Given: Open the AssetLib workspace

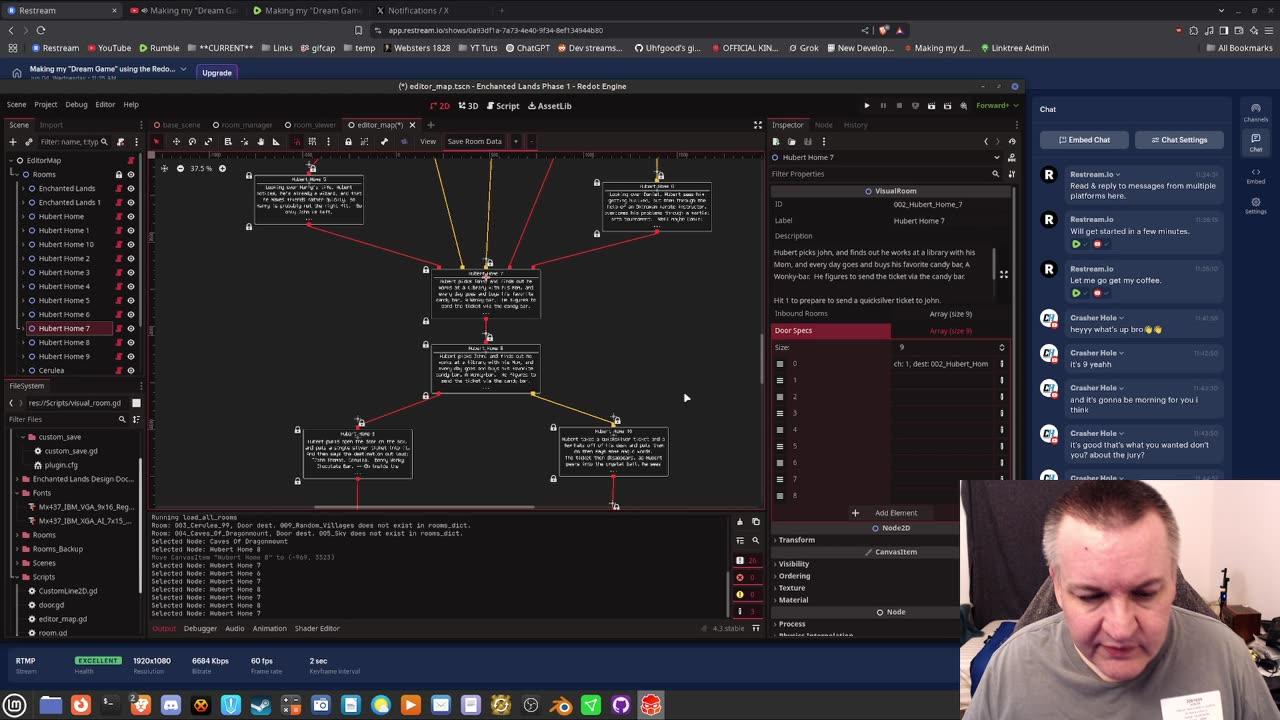Looking at the screenshot, I should click(549, 105).
